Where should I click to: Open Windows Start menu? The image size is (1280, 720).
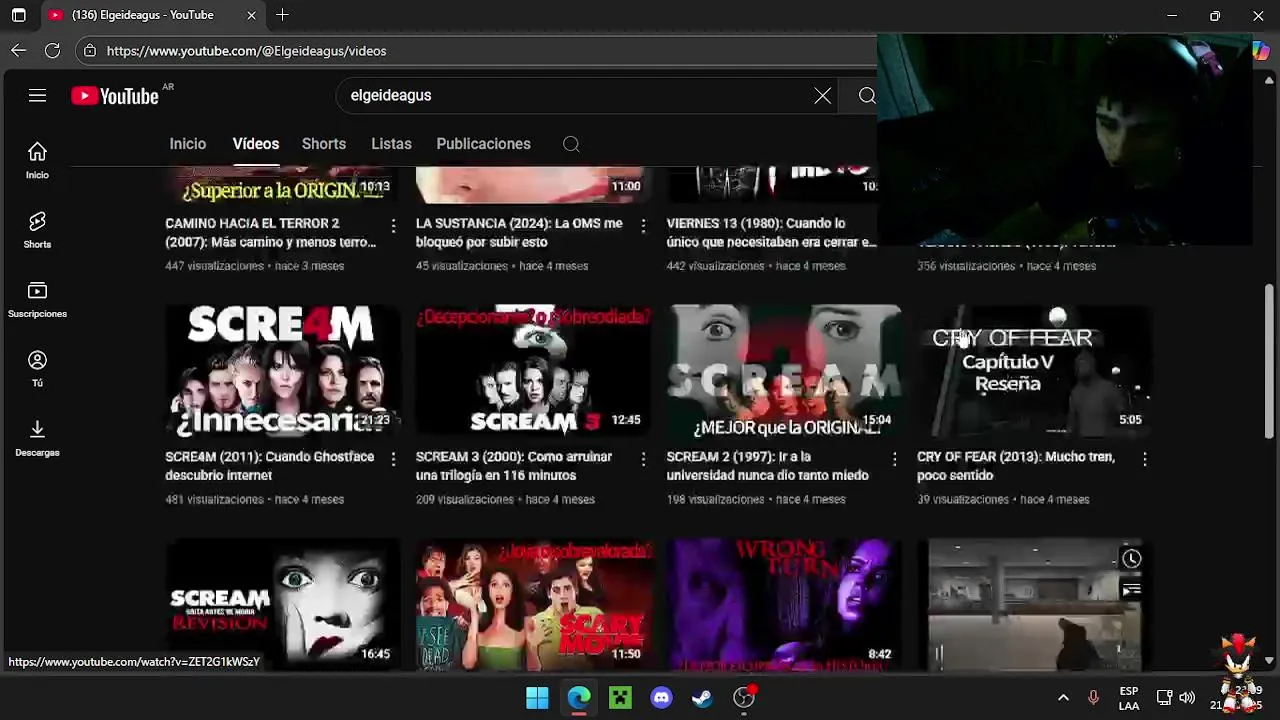point(537,697)
